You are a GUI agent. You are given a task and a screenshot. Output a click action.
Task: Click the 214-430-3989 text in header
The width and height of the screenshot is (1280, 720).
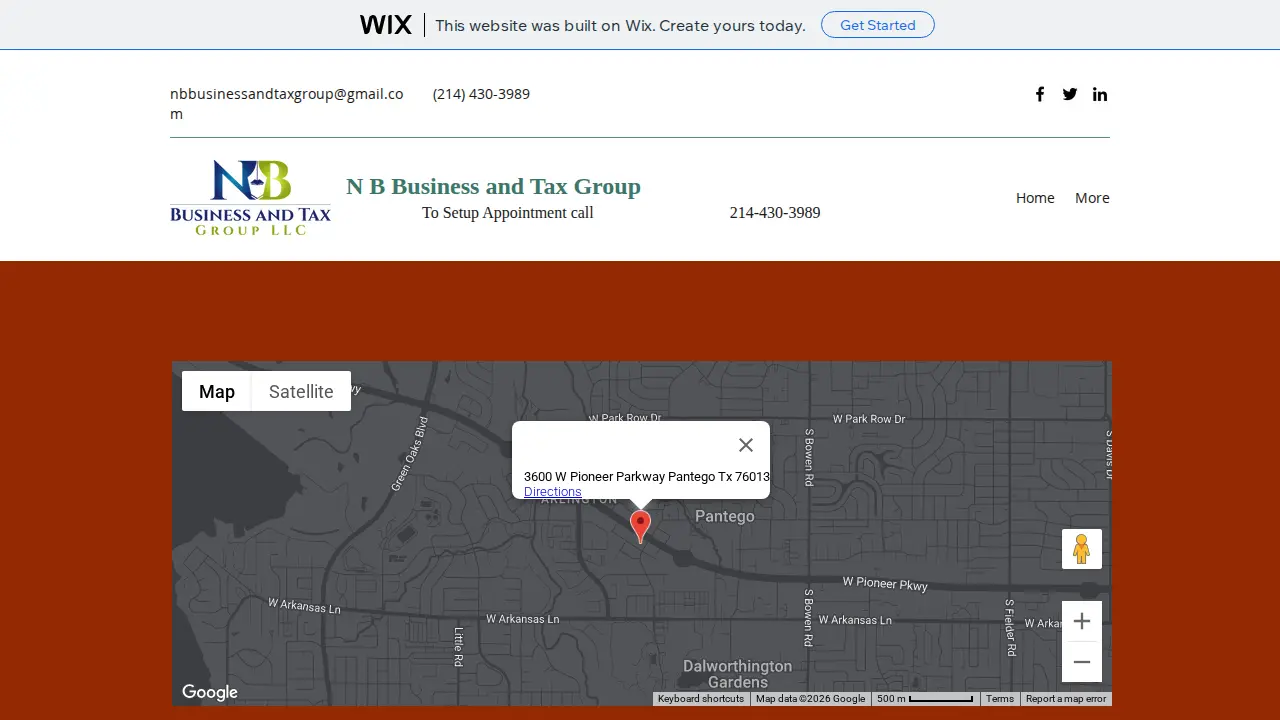pyautogui.click(x=775, y=212)
